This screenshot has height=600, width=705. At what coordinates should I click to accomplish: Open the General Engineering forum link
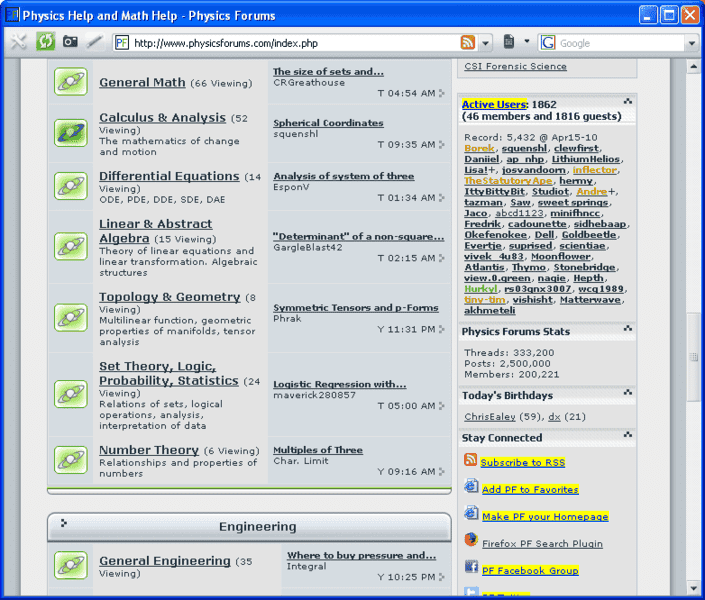pyautogui.click(x=165, y=561)
